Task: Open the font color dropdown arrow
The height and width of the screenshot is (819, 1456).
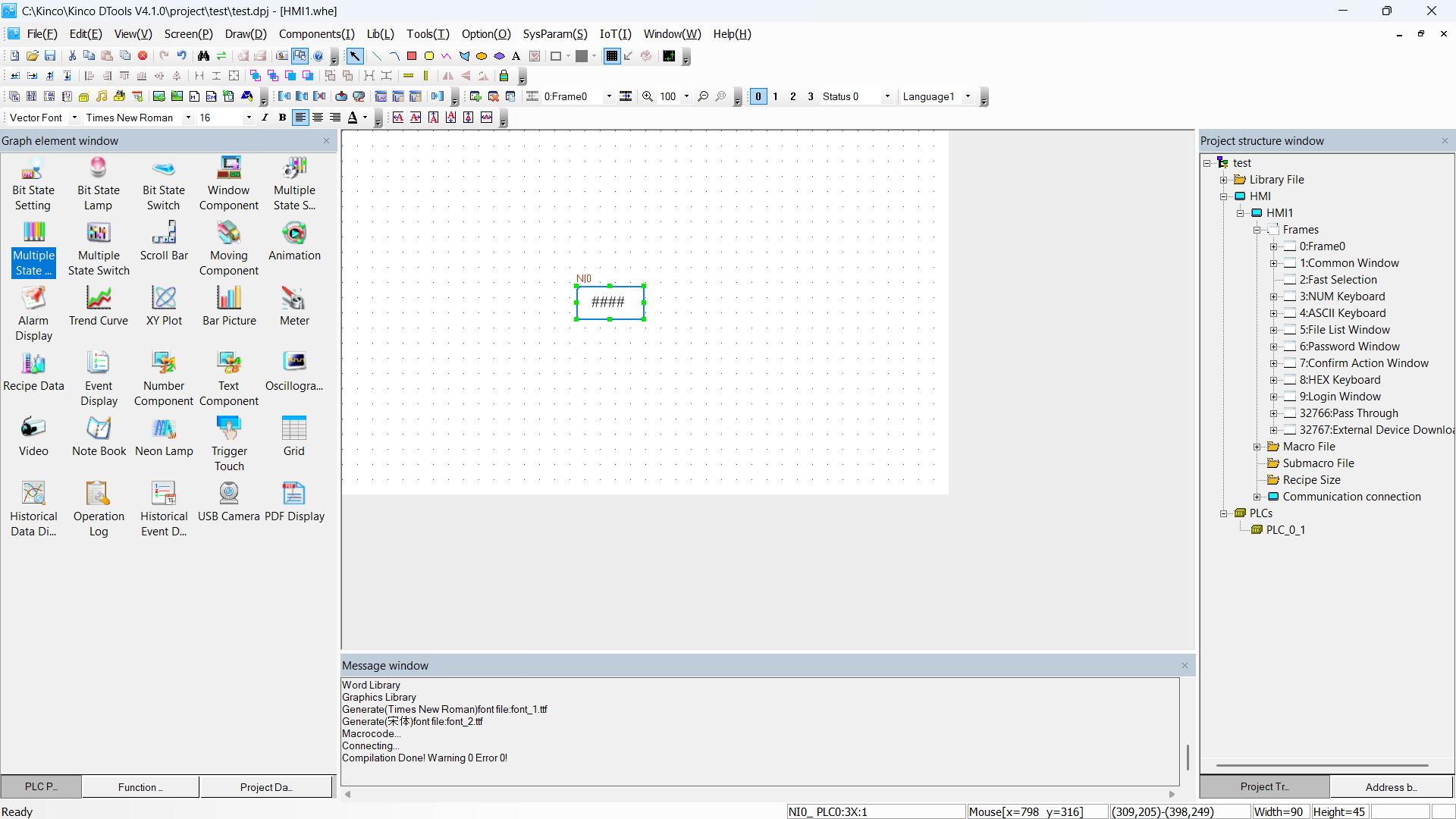Action: (x=366, y=118)
